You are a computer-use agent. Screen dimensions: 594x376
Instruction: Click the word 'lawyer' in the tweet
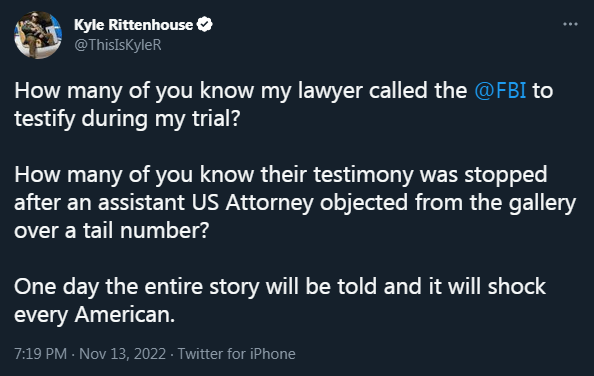(330, 91)
